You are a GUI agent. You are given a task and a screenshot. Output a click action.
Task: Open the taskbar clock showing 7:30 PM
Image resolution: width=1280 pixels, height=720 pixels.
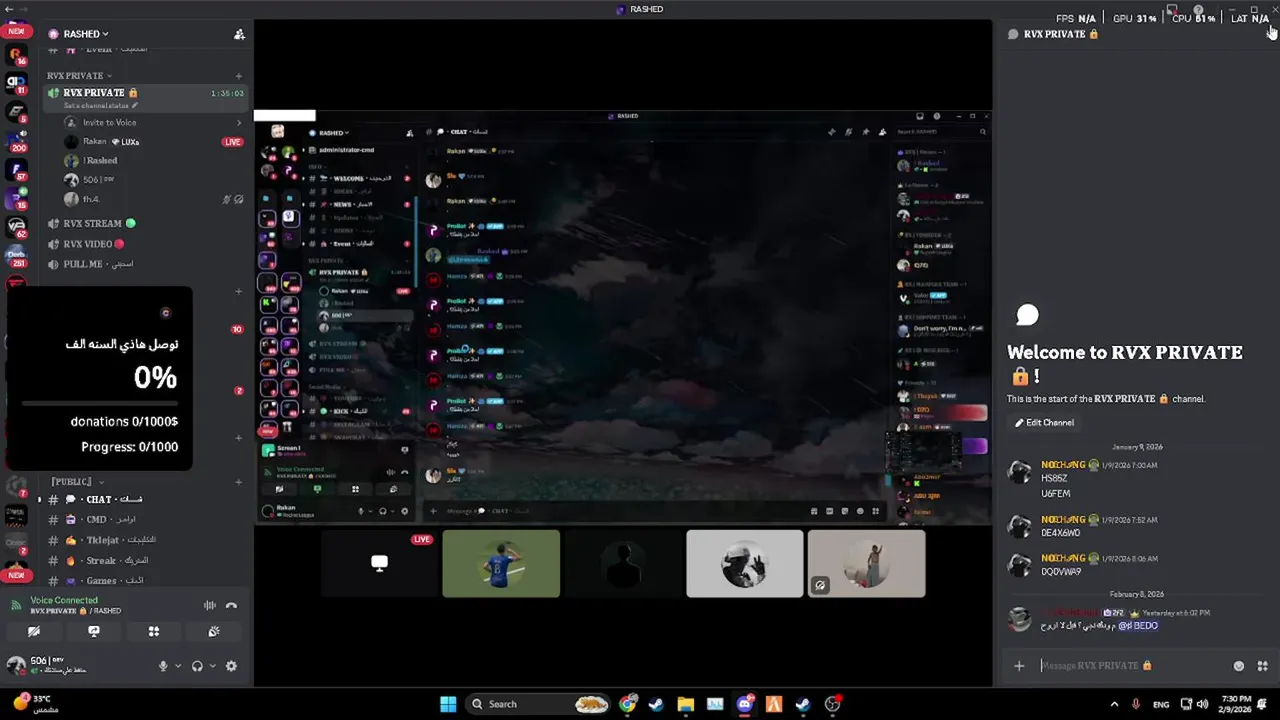tap(1236, 704)
